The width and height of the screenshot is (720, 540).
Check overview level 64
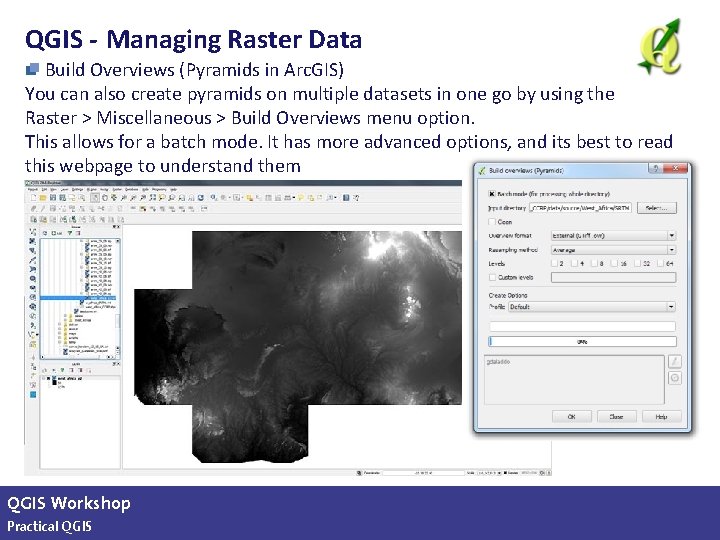coord(660,264)
